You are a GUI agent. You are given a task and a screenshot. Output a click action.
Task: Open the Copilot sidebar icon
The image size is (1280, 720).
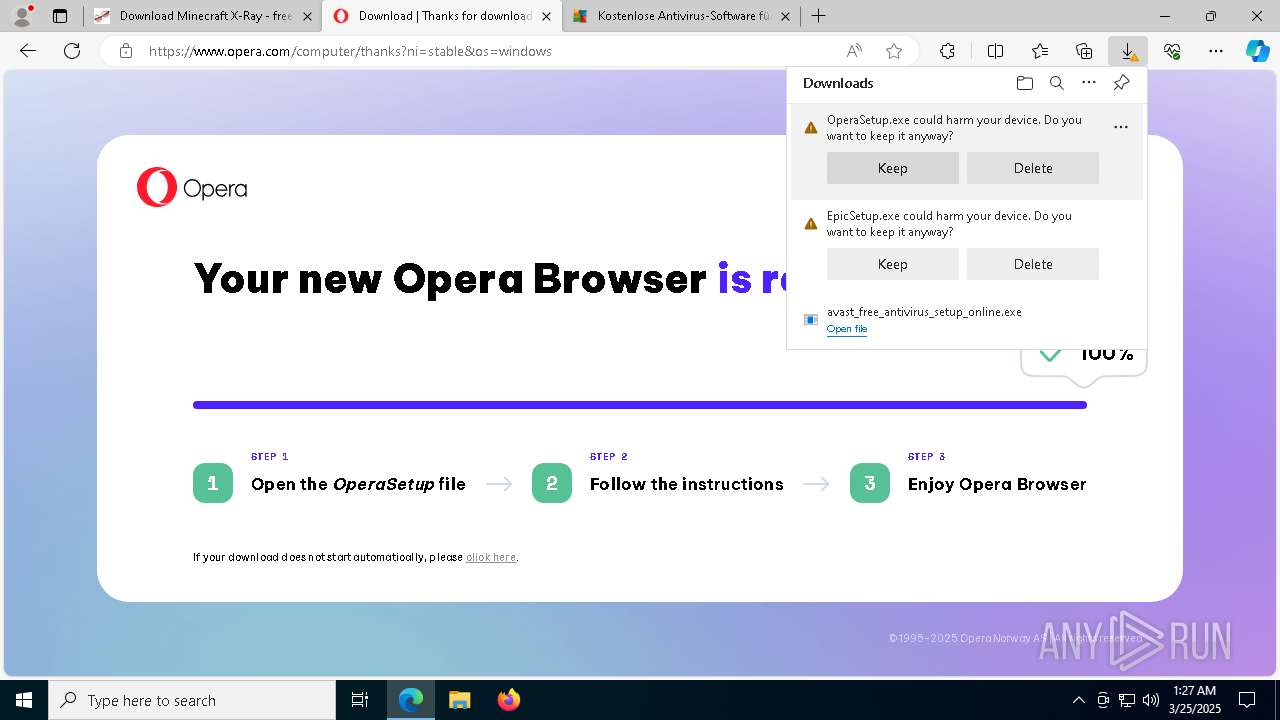[x=1257, y=51]
